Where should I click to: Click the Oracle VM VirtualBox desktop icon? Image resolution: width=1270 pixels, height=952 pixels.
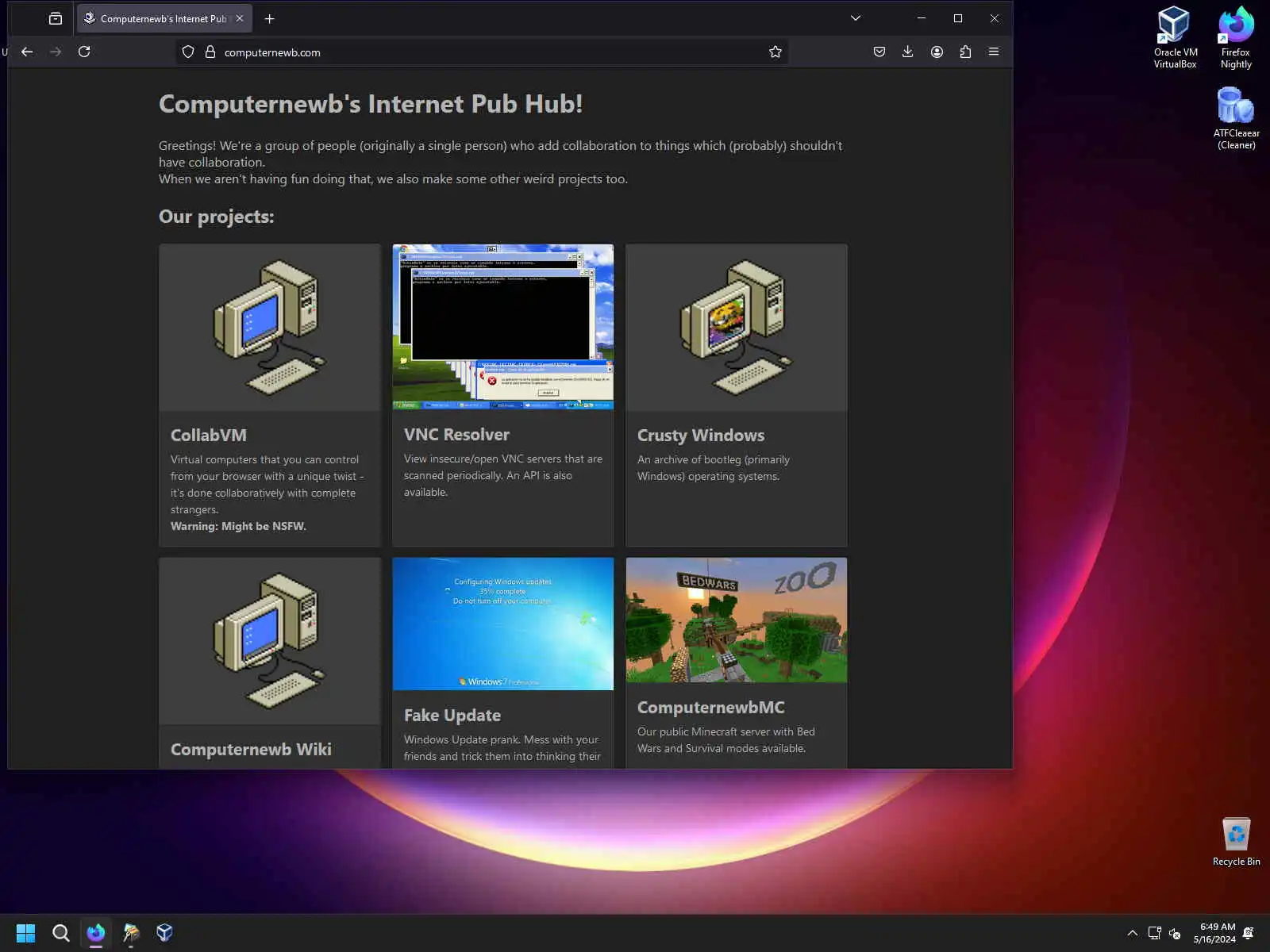click(x=1175, y=37)
